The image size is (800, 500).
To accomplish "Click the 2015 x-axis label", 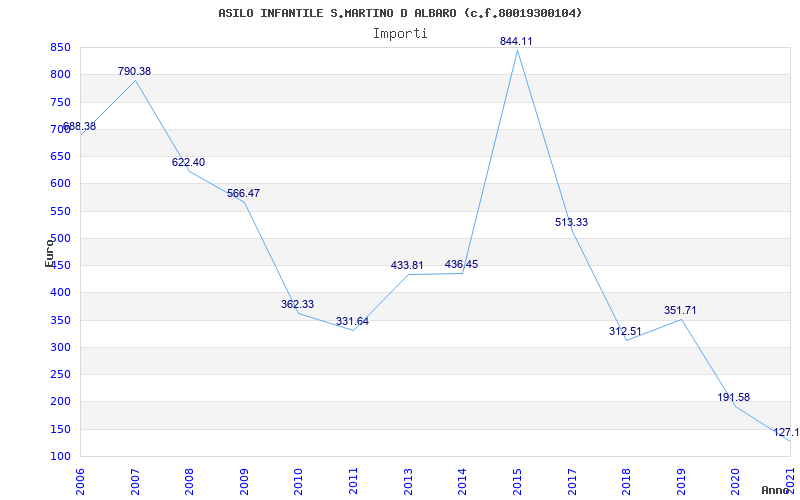I will [517, 481].
